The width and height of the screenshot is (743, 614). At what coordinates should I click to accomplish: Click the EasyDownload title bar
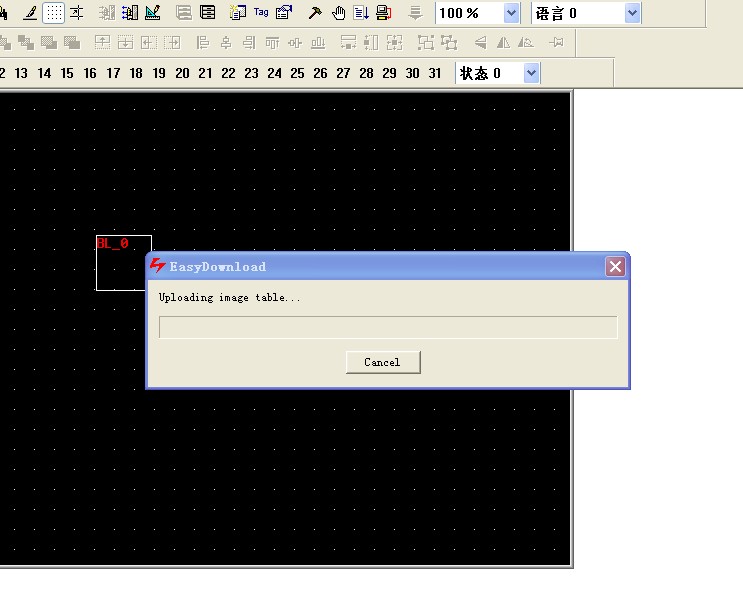point(380,266)
